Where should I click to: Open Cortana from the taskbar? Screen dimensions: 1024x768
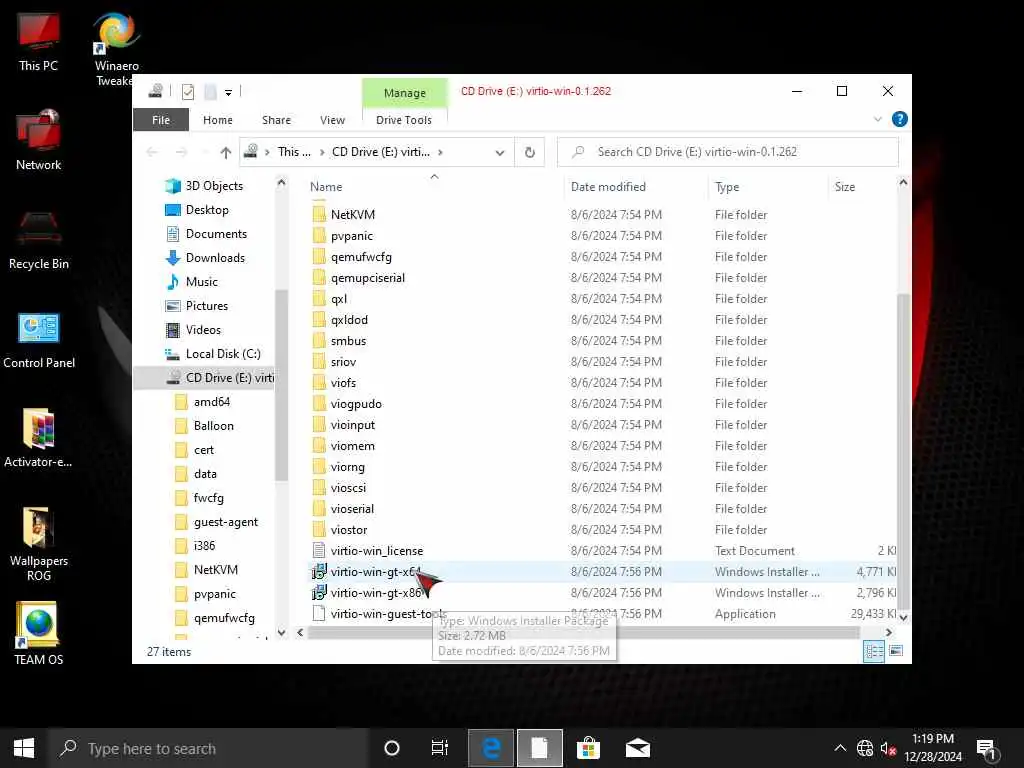coord(392,748)
